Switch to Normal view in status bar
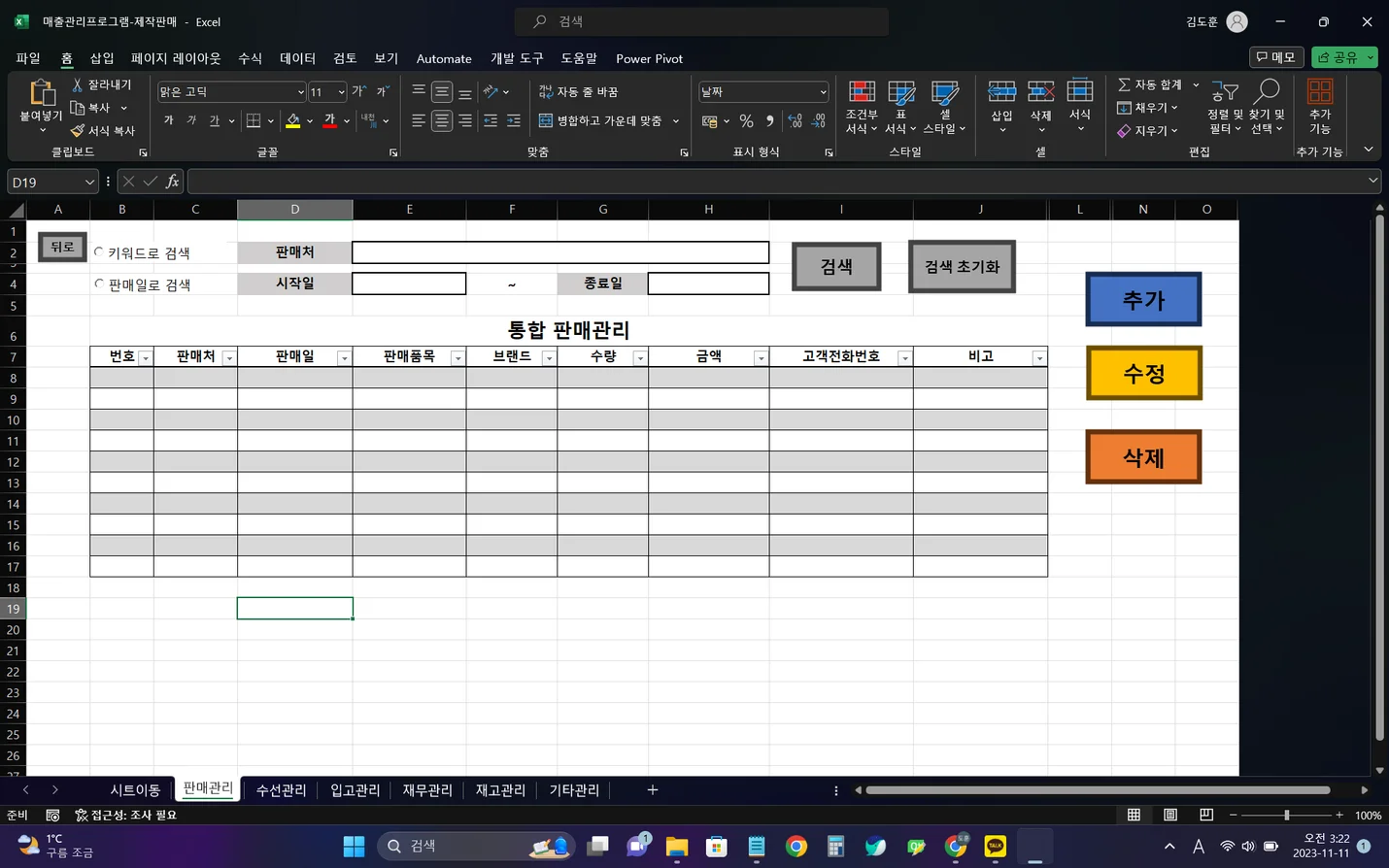 pyautogui.click(x=1134, y=815)
